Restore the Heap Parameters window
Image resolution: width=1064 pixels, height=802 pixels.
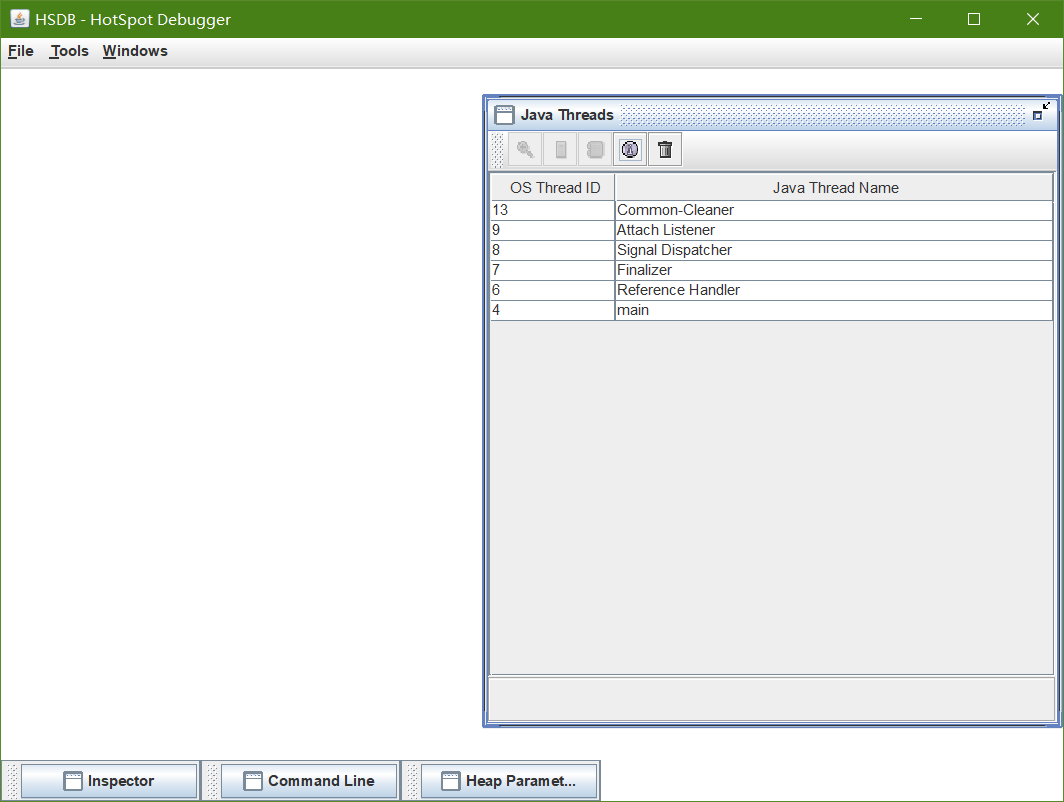coord(509,781)
